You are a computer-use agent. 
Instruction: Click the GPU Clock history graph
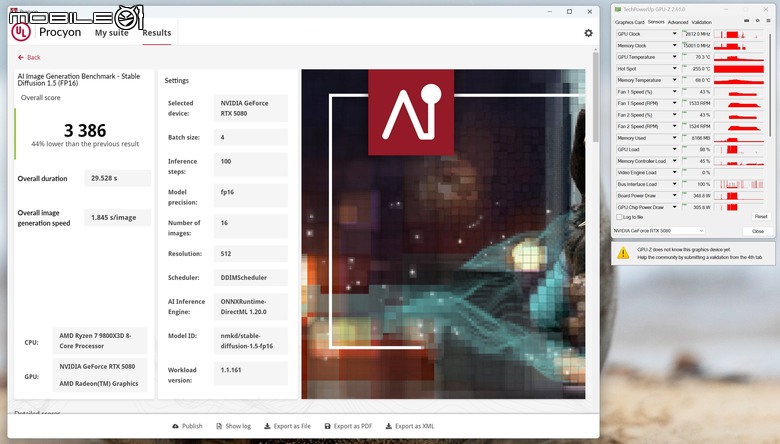739,34
